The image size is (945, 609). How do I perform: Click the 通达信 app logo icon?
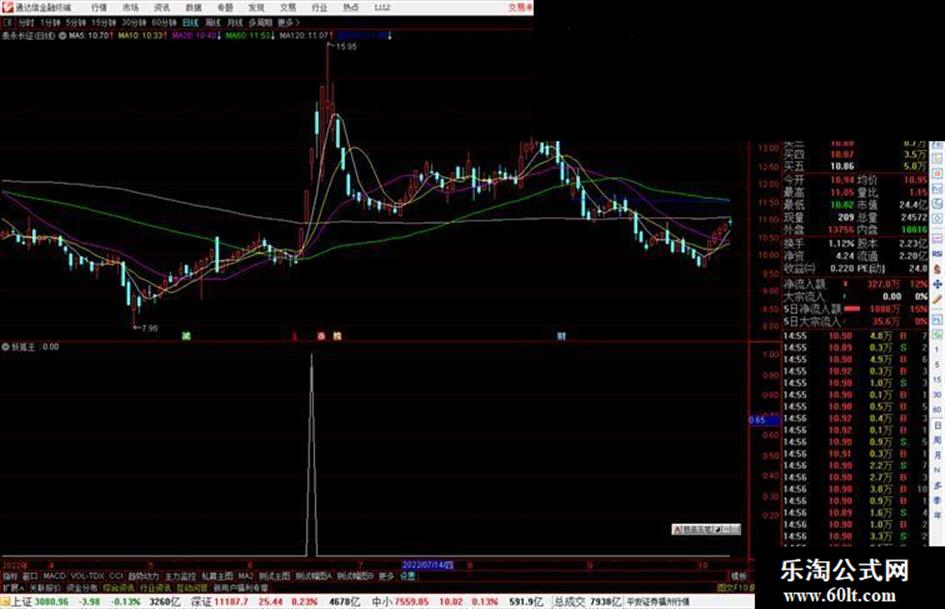click(7, 7)
